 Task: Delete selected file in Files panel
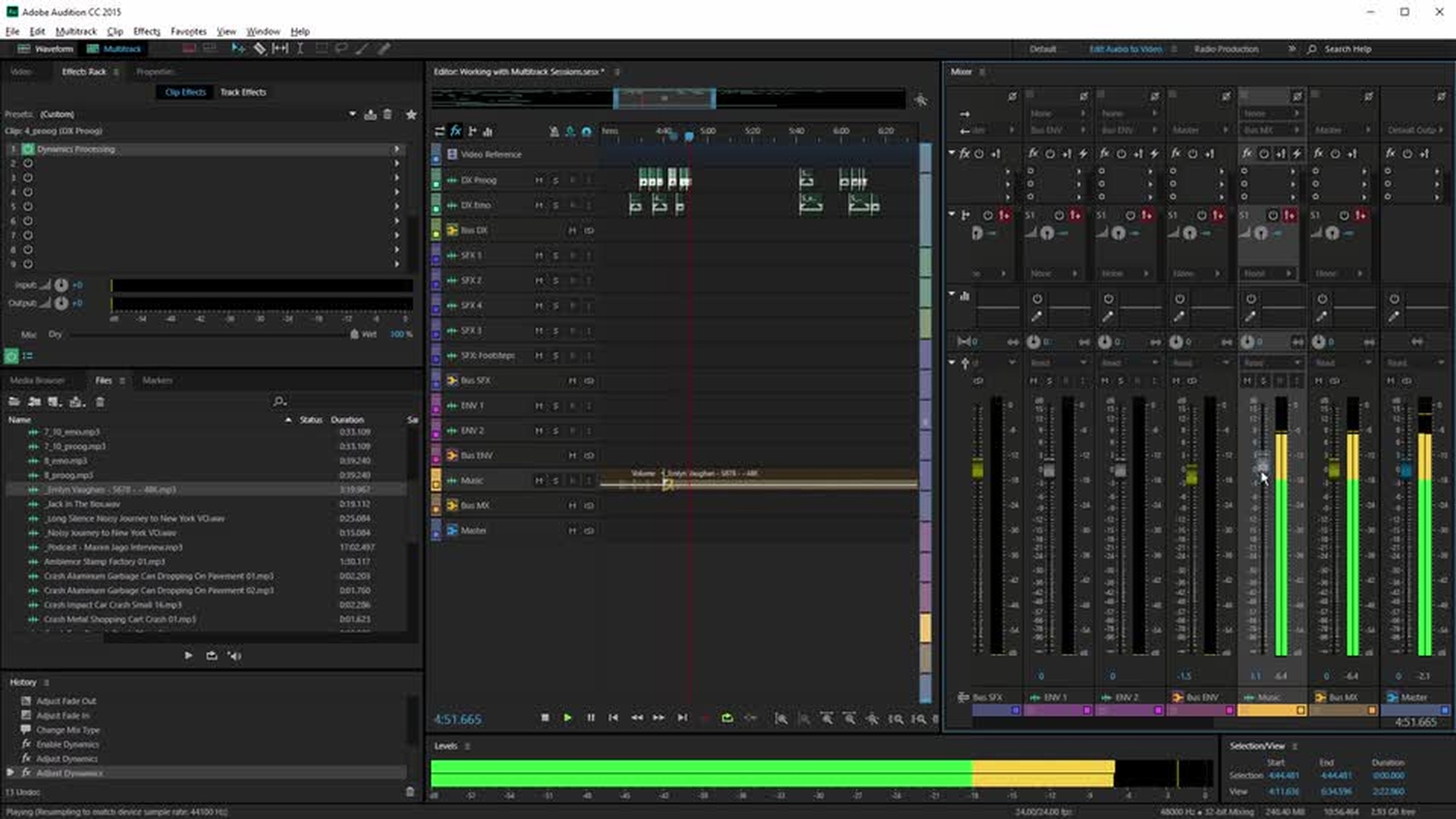[100, 401]
